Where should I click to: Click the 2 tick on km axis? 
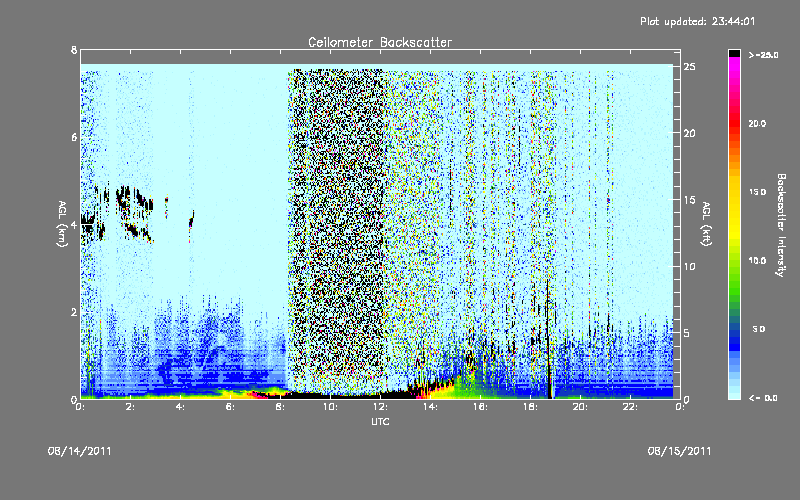74,312
